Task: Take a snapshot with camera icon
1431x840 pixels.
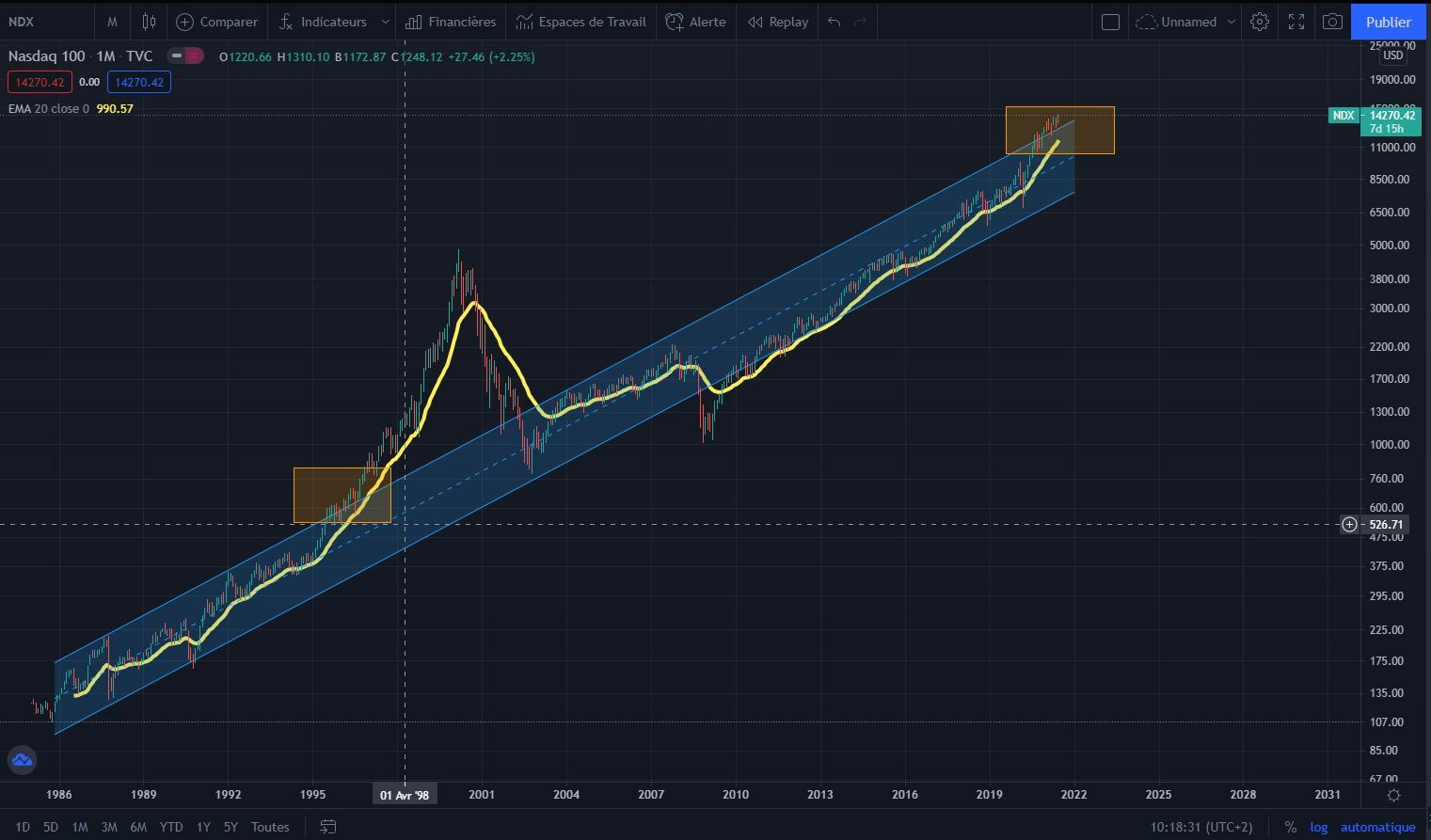Action: (1332, 22)
